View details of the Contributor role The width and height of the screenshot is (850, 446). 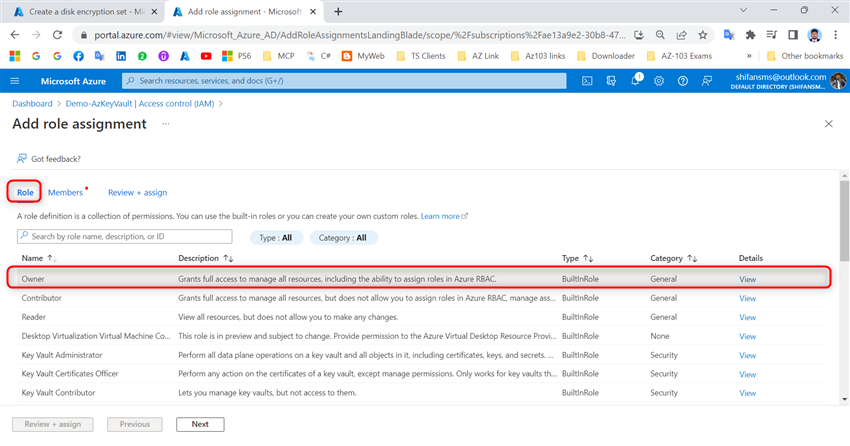point(747,299)
